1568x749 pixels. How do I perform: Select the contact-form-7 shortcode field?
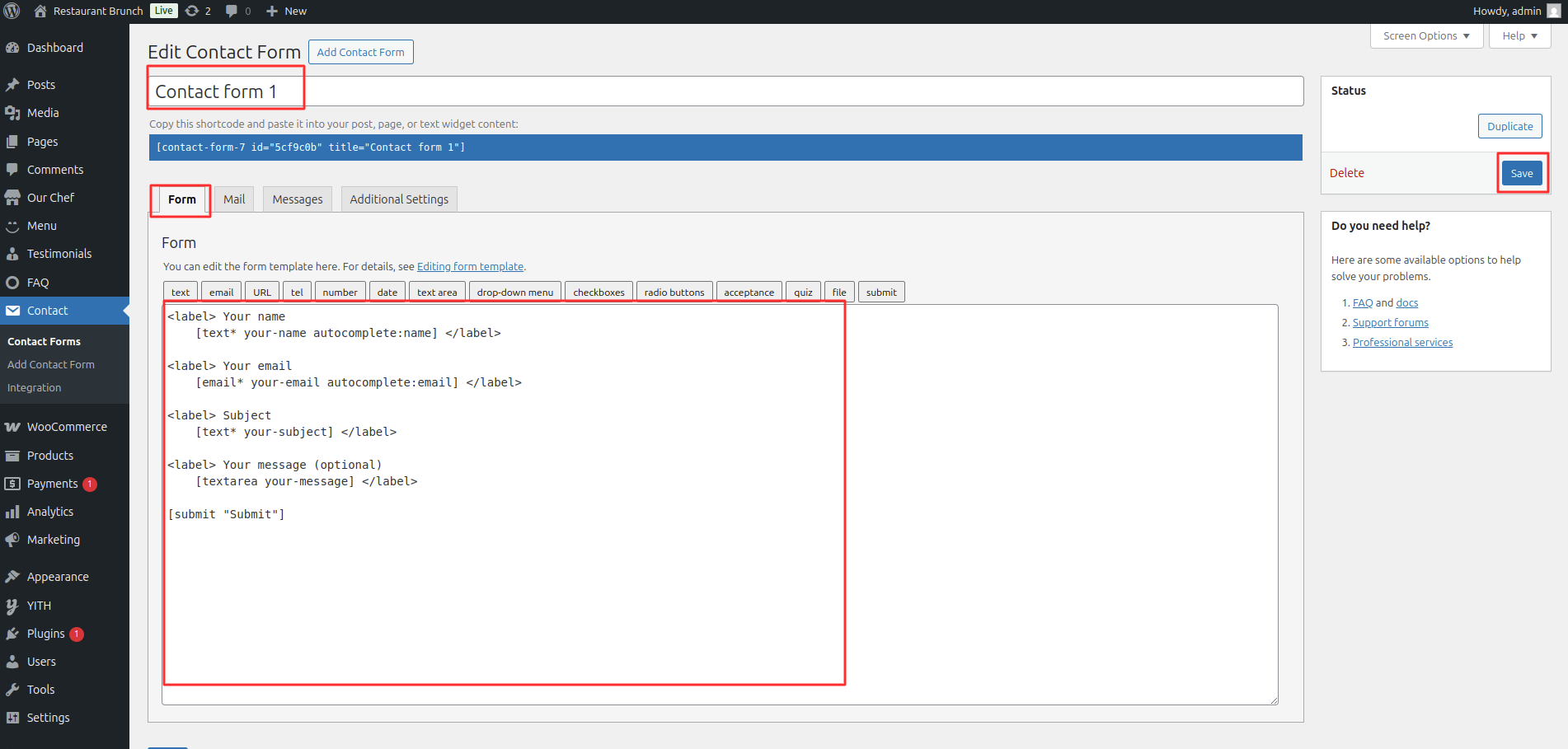(725, 147)
